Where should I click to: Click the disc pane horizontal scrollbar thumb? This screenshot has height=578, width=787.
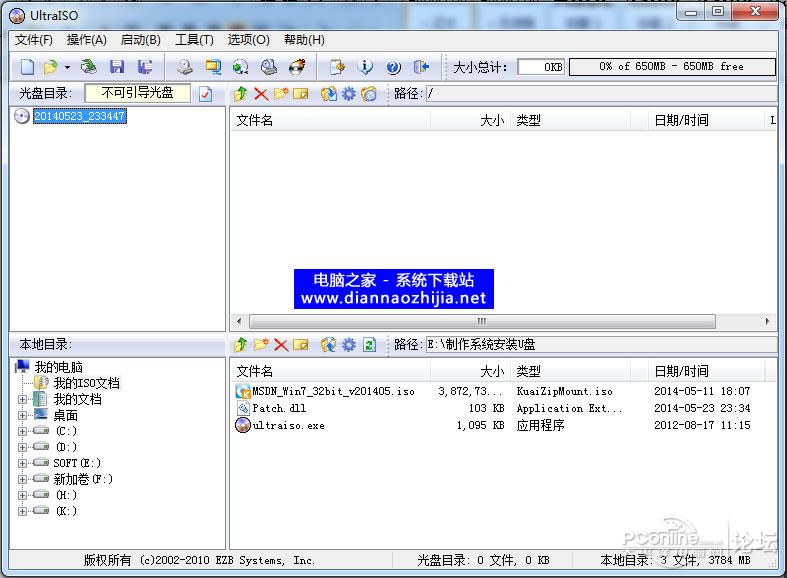coord(482,321)
